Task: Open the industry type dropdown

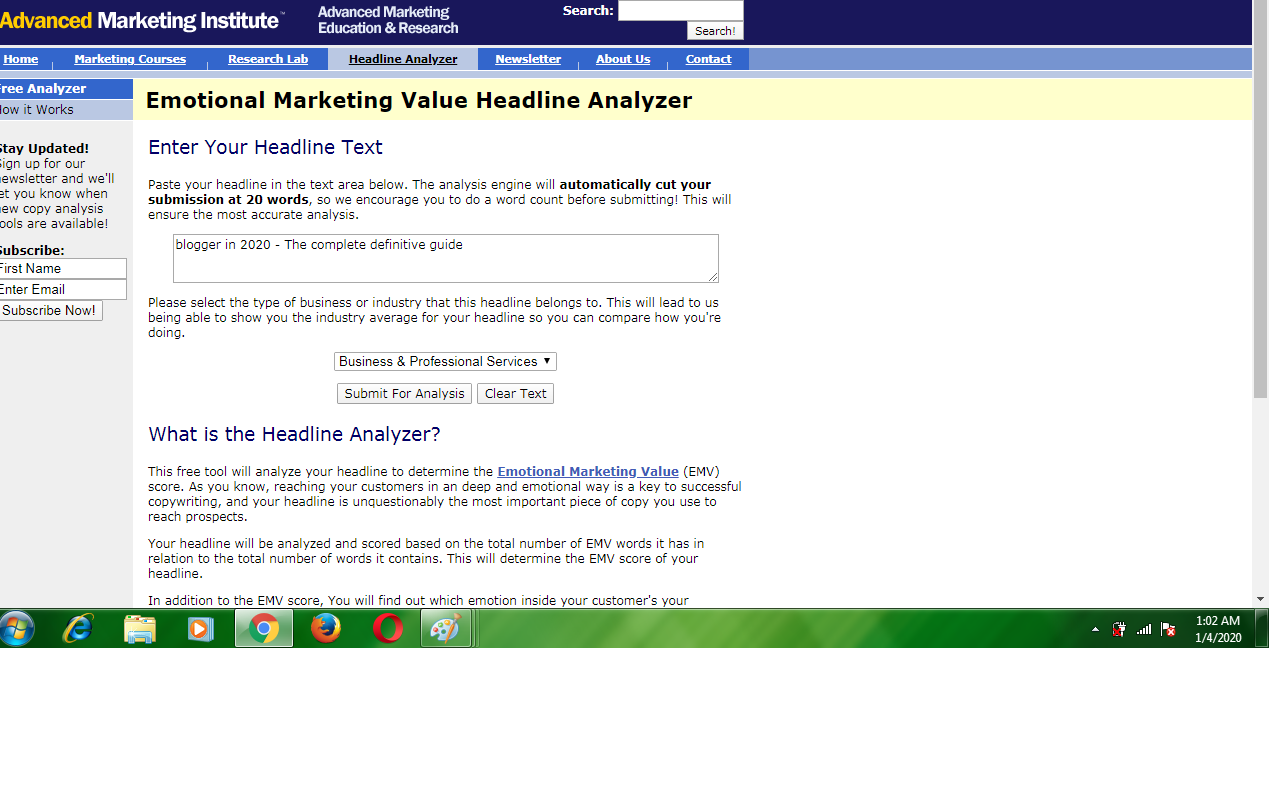Action: point(445,361)
